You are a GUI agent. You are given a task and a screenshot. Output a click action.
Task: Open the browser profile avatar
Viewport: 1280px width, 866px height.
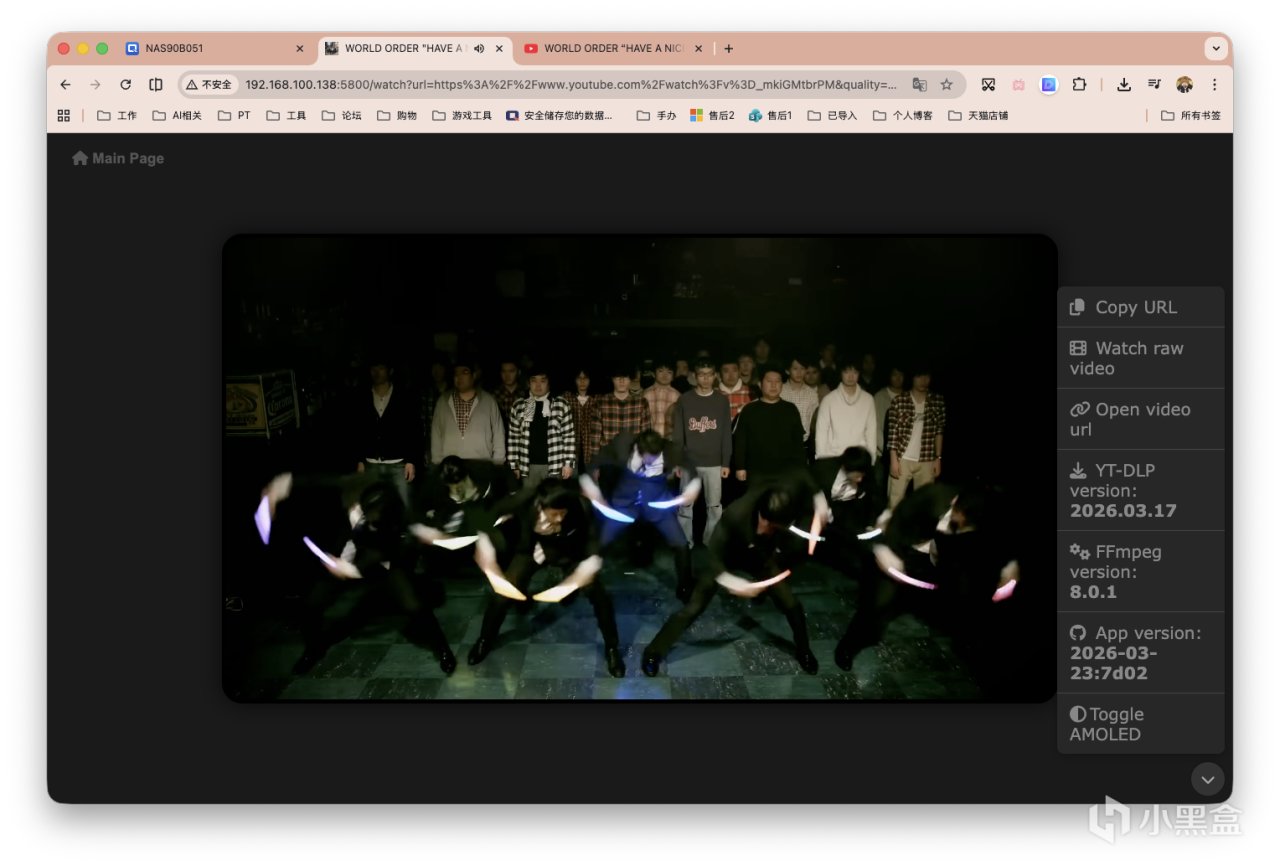[1184, 85]
